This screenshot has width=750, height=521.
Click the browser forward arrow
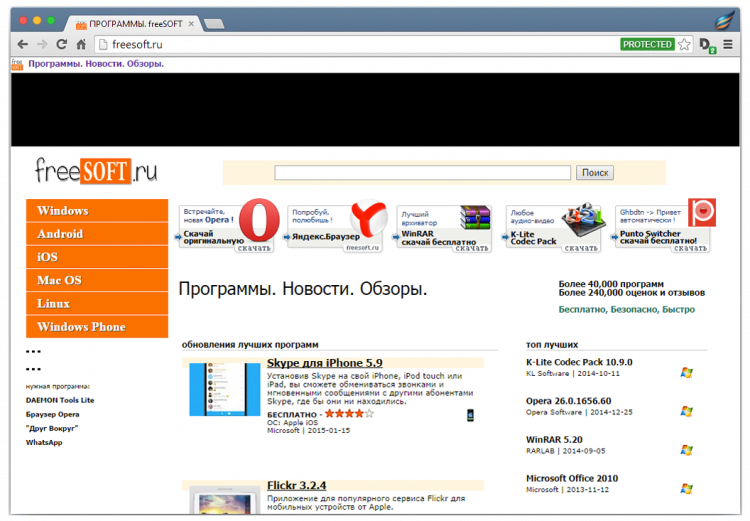coord(42,44)
